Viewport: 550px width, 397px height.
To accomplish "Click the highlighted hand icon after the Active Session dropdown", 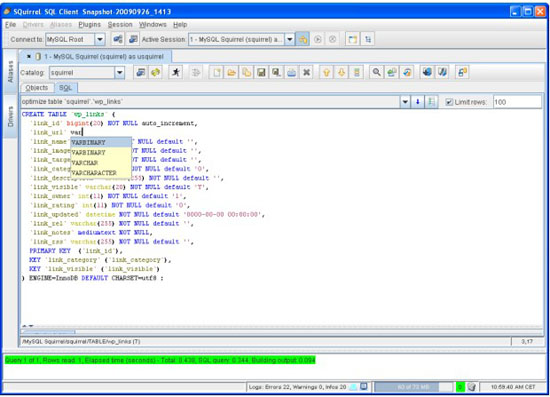I will [302, 39].
